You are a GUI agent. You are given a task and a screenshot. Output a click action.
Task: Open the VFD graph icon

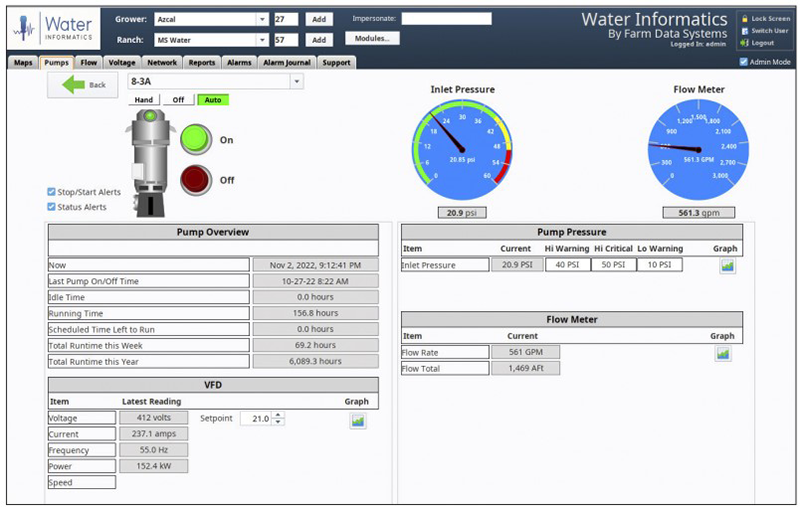pos(357,421)
